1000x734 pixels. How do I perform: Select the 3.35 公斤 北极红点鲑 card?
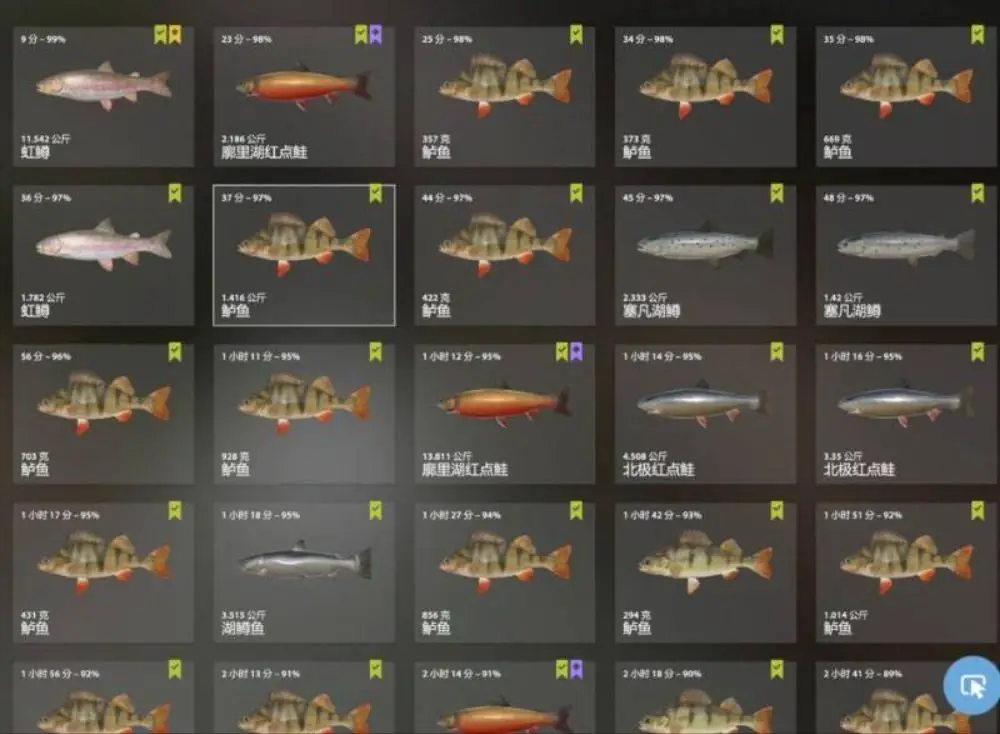coord(906,414)
